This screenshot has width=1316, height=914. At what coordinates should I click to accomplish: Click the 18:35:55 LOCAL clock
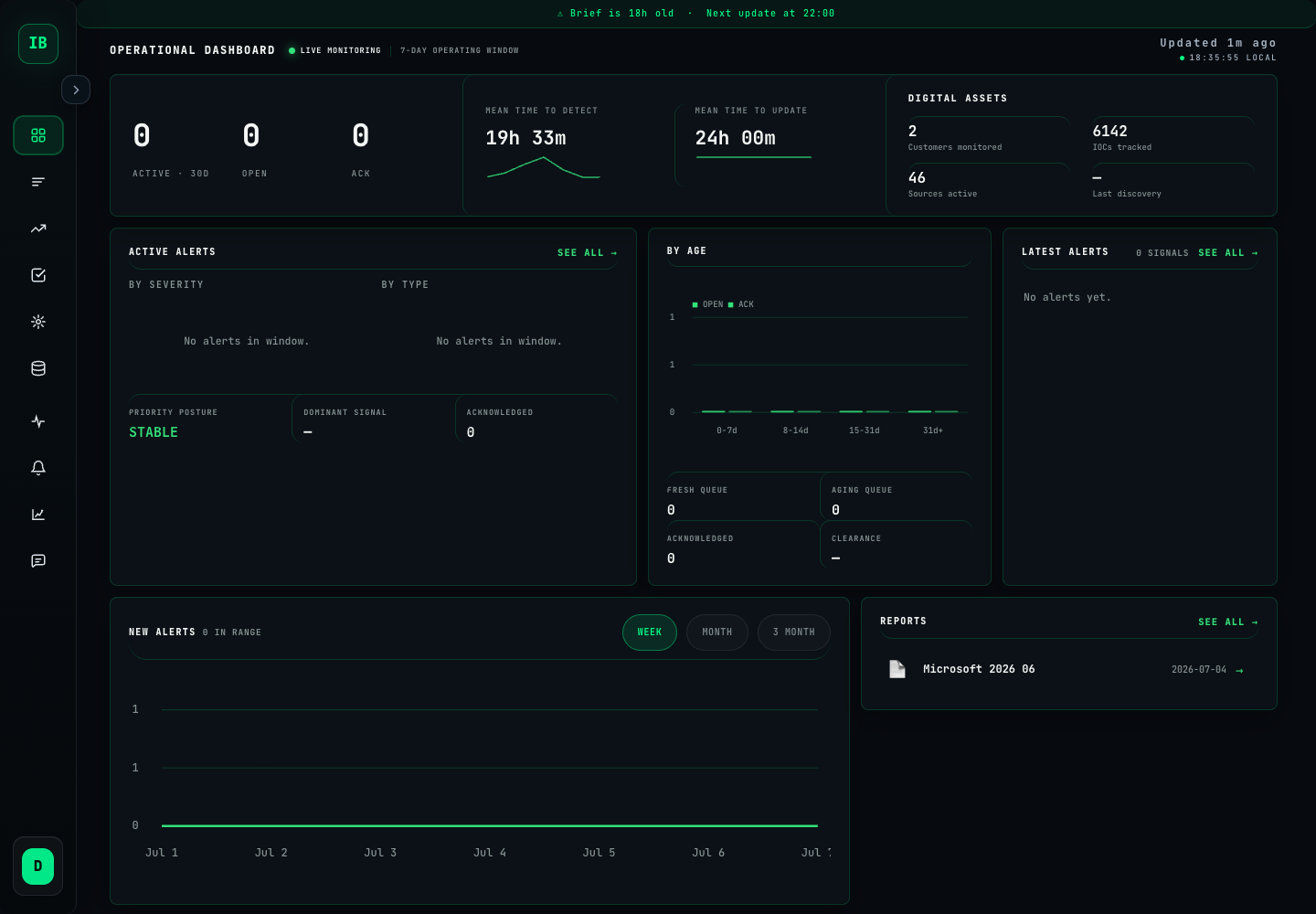pos(1228,58)
